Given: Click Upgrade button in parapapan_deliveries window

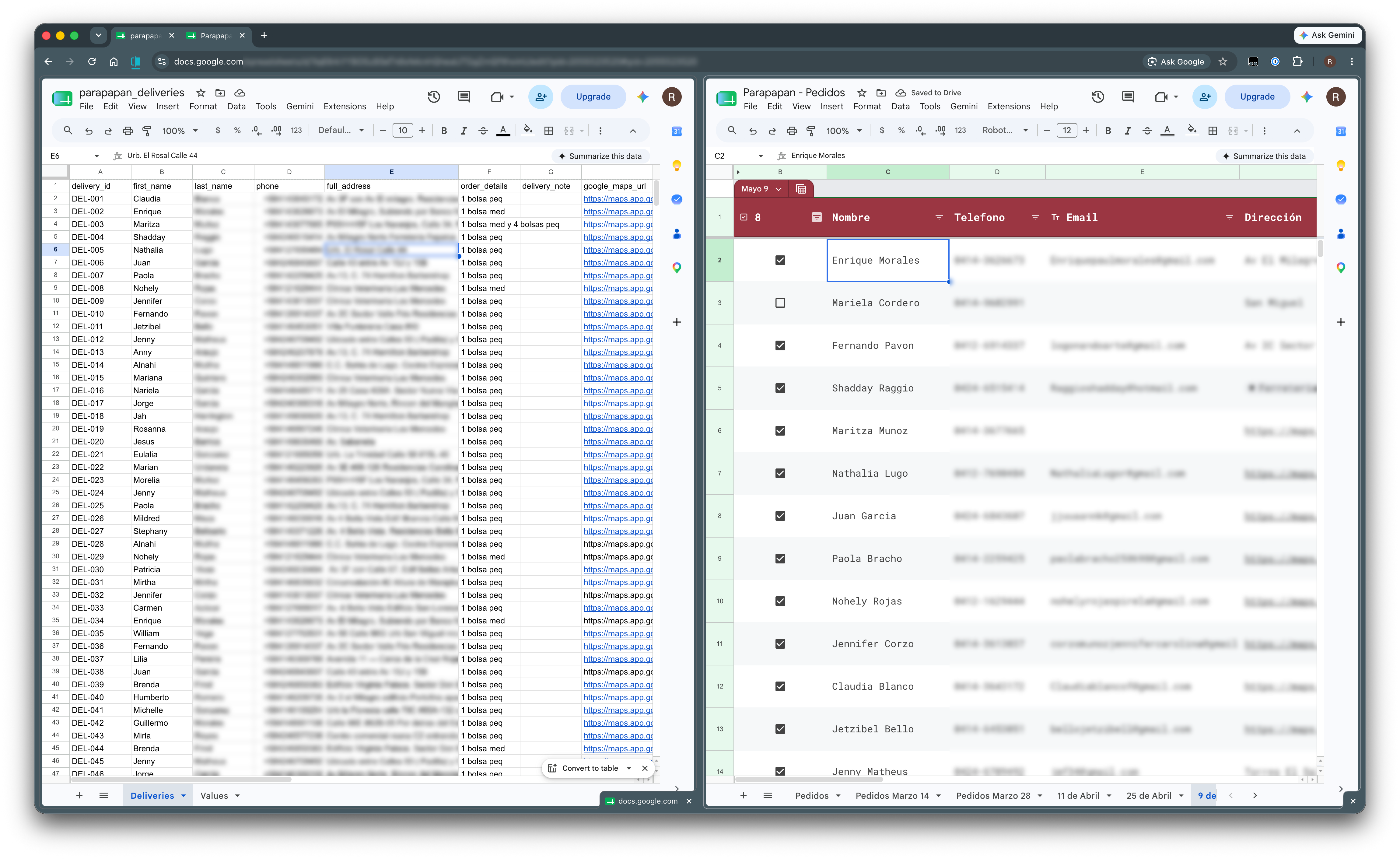Looking at the screenshot, I should point(593,97).
